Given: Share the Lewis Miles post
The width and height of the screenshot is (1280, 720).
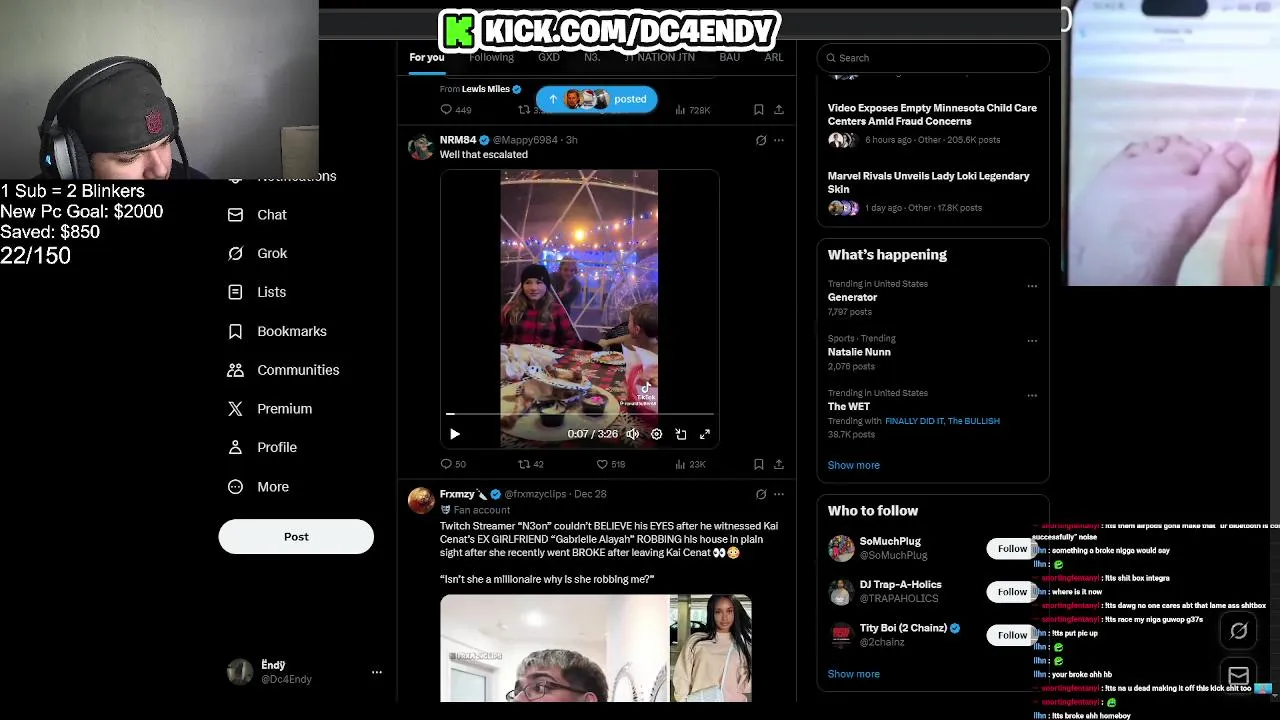Looking at the screenshot, I should pos(779,110).
